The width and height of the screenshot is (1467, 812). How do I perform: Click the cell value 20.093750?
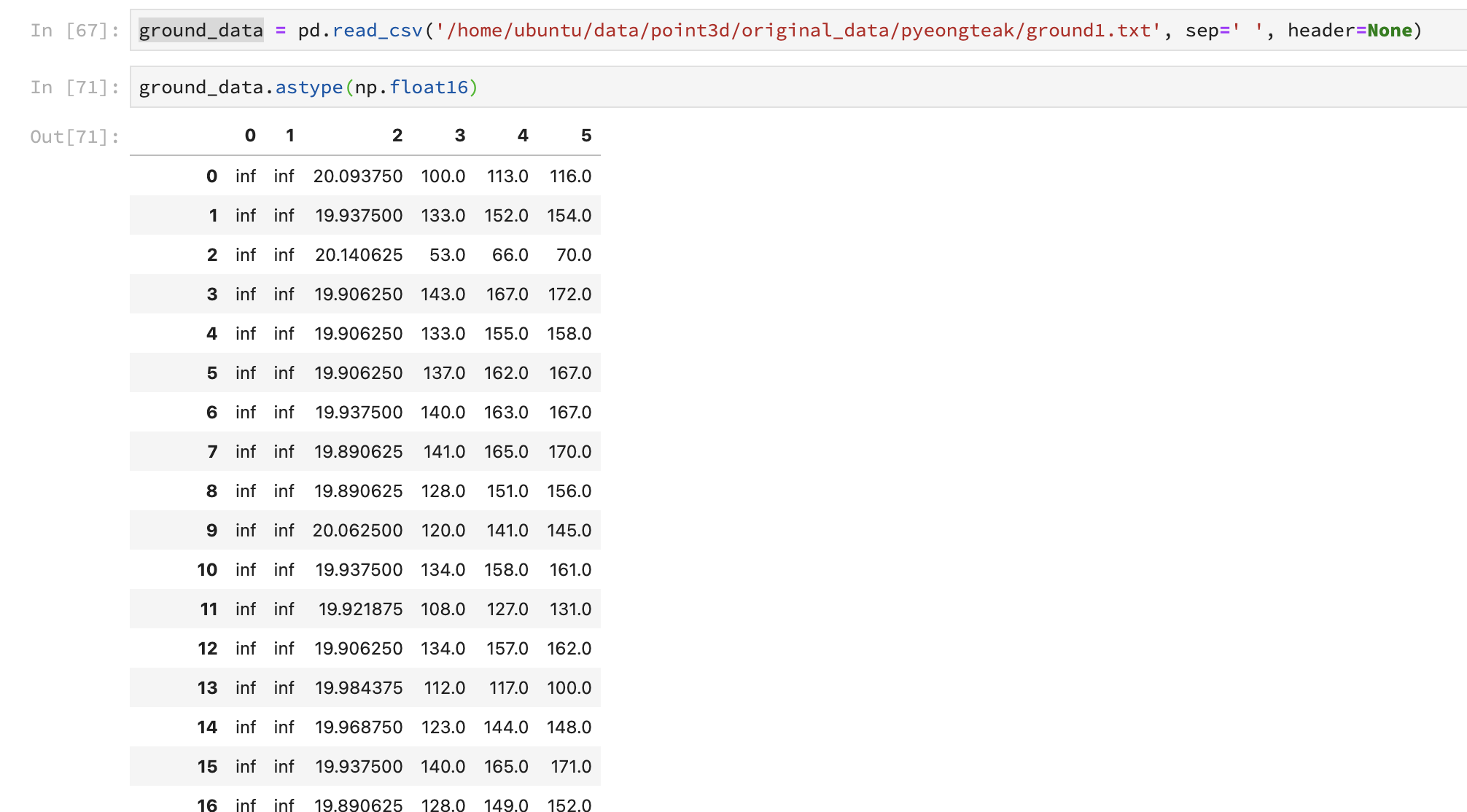[357, 176]
